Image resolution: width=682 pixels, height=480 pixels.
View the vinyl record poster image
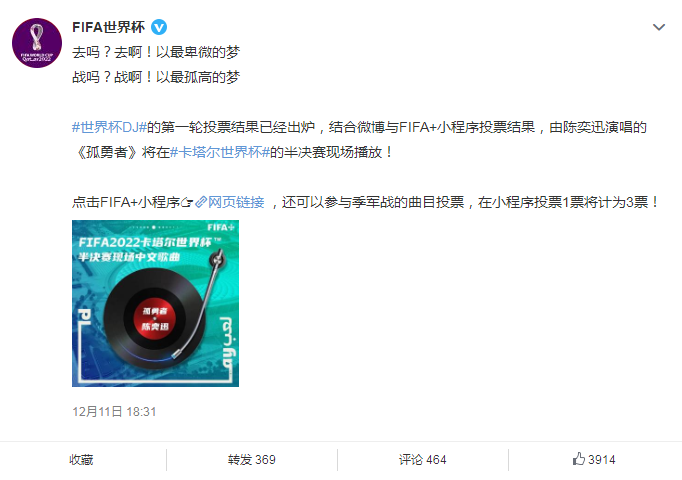coord(155,303)
